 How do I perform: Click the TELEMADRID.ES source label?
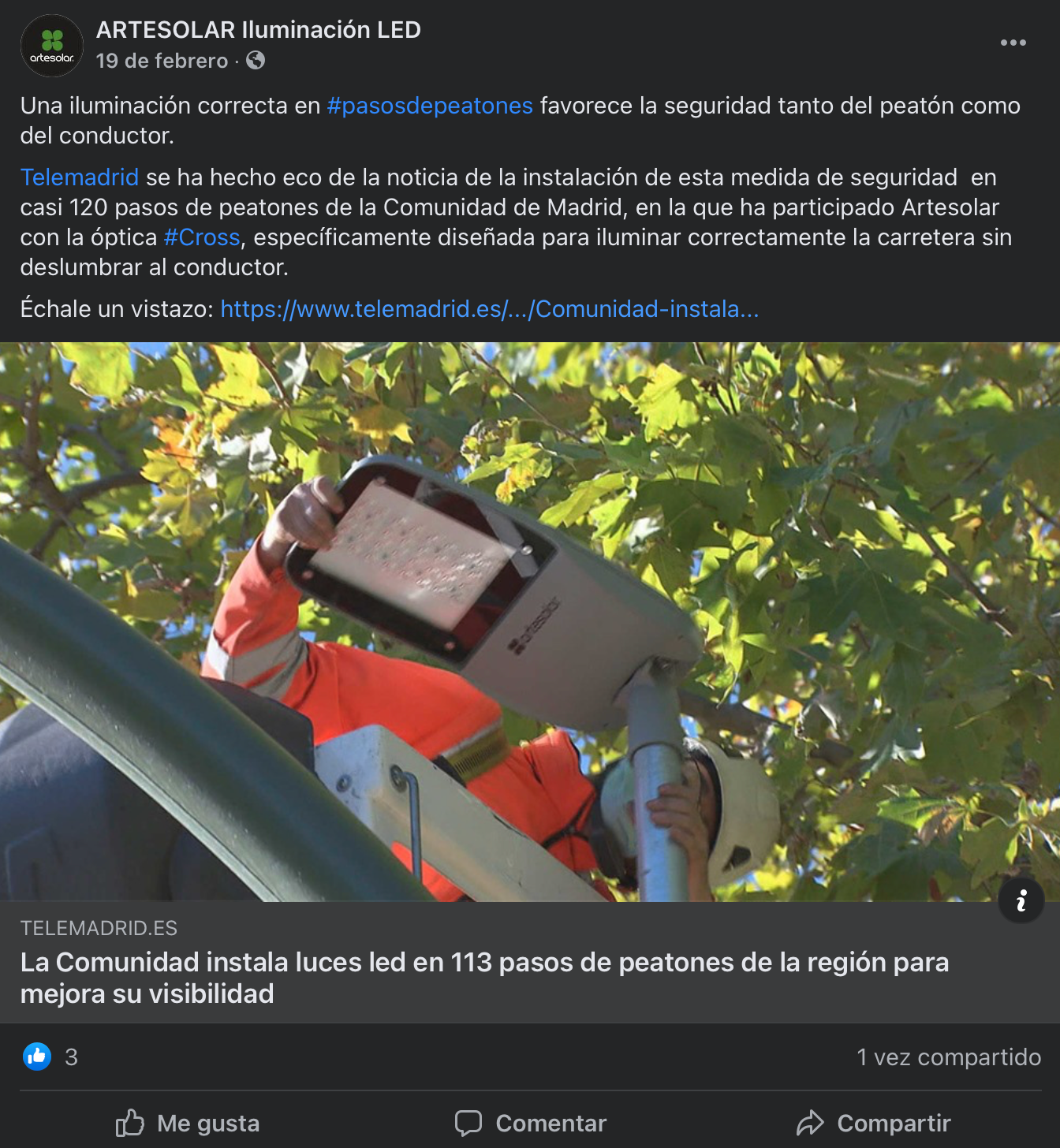point(99,928)
